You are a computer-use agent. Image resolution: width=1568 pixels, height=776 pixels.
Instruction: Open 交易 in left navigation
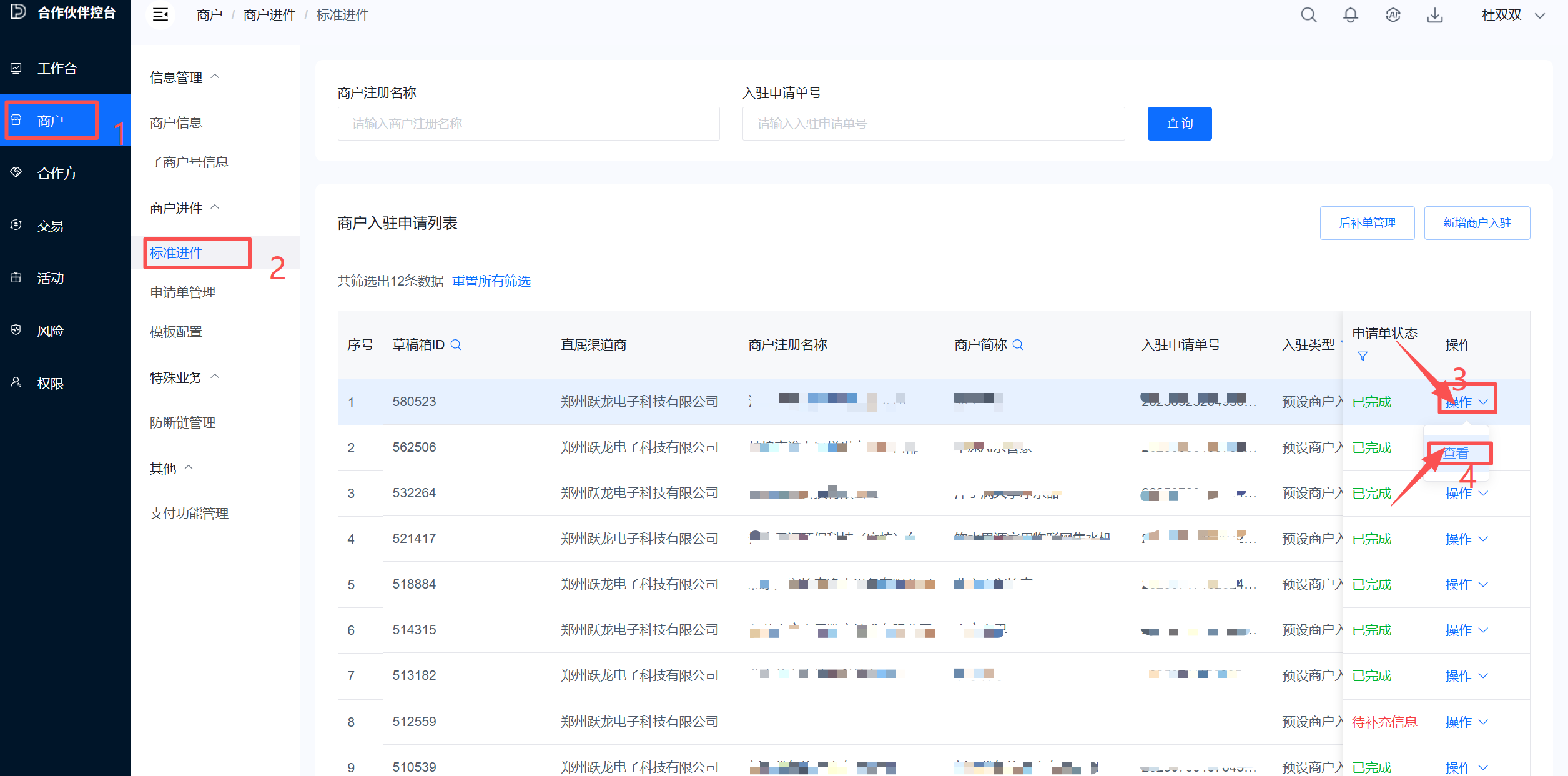(65, 226)
